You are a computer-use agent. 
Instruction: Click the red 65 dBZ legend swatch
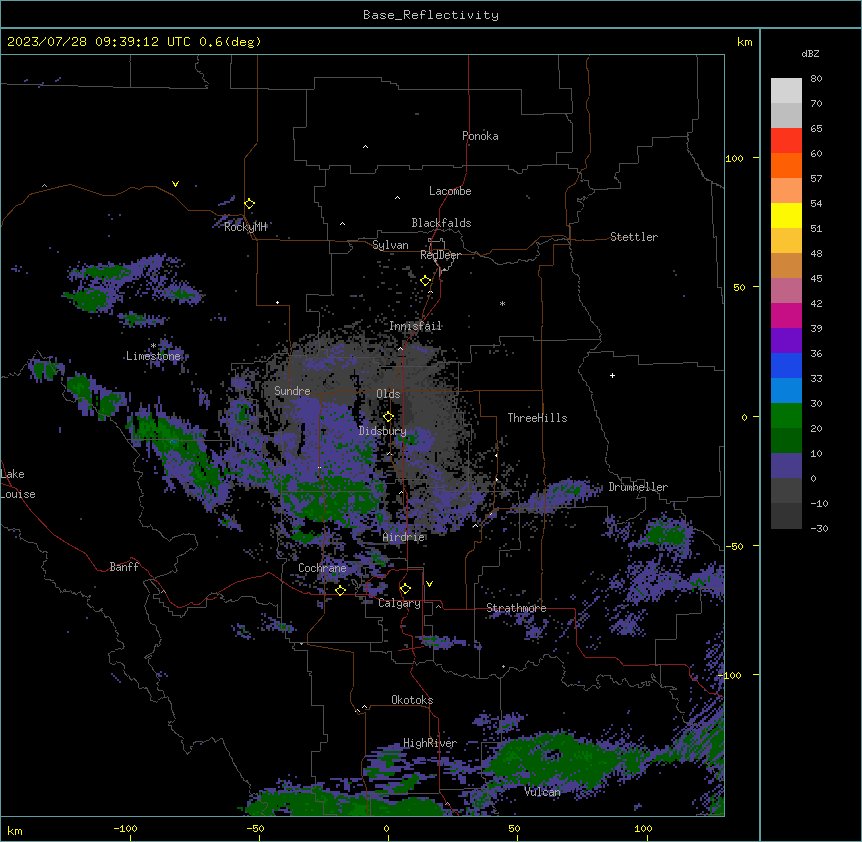pos(786,141)
